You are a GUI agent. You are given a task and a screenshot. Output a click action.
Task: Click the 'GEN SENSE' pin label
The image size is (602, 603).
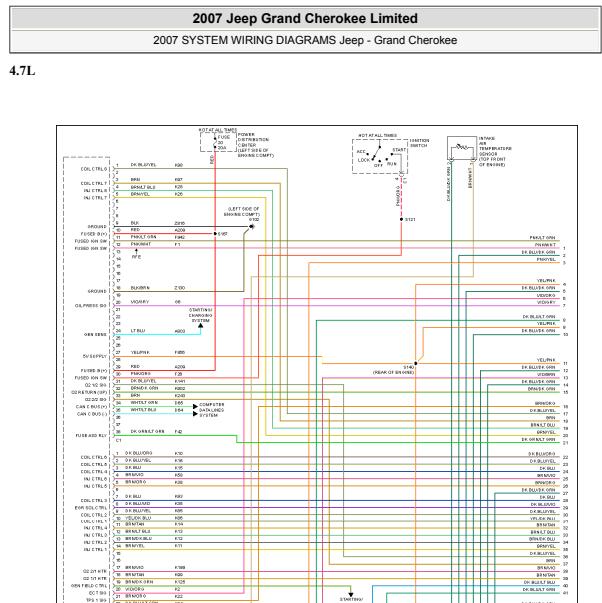(95, 335)
